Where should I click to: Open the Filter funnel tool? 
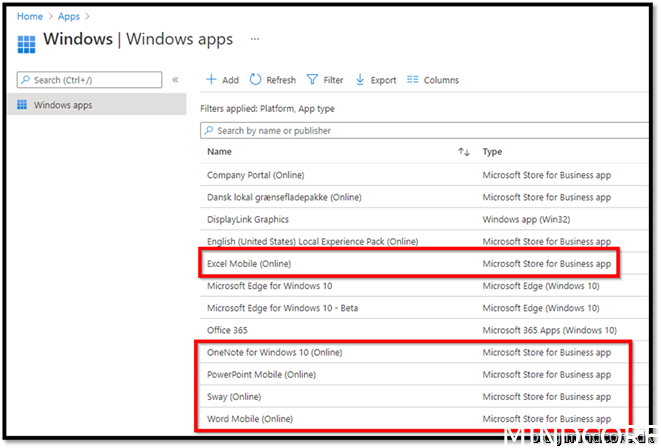tap(313, 80)
